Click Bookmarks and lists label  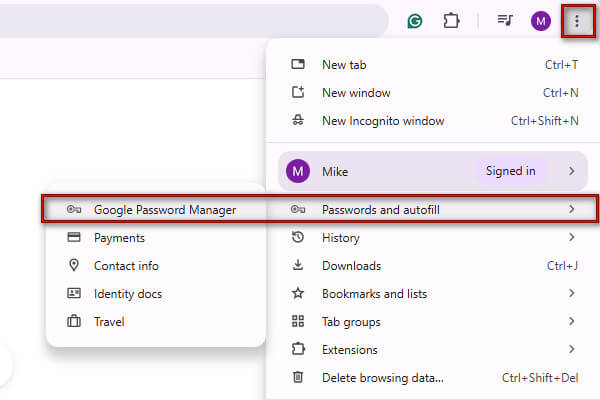click(x=374, y=294)
